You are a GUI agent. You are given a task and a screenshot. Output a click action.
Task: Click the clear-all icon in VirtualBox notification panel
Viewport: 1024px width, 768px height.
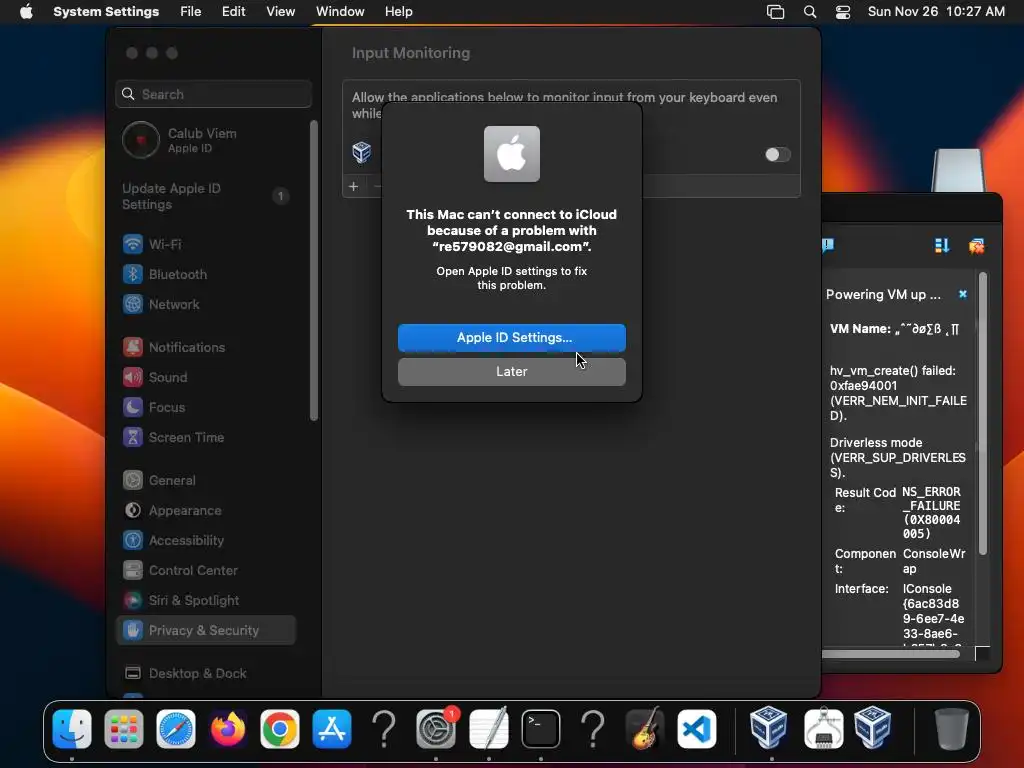976,246
